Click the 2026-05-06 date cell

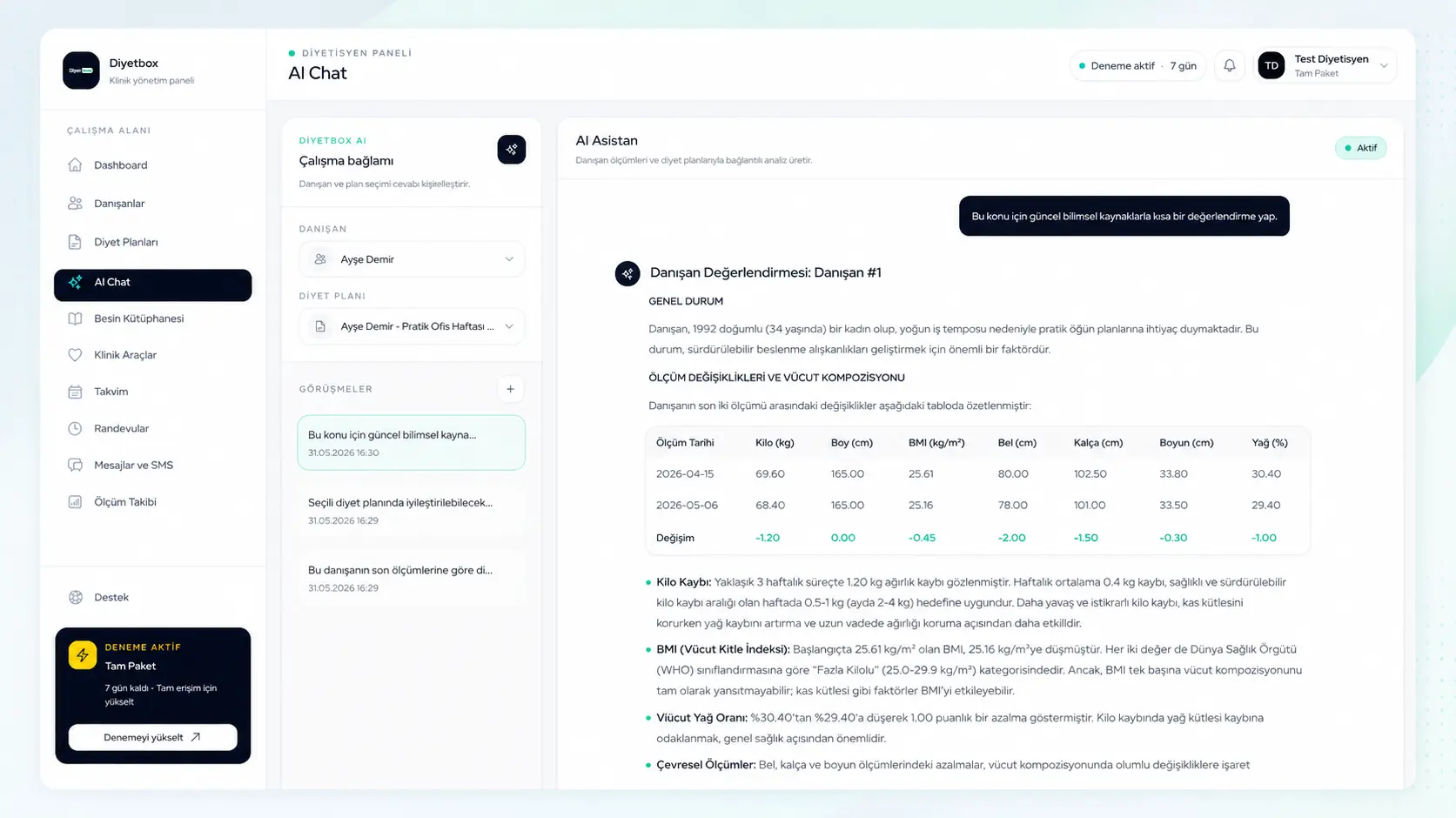click(687, 506)
